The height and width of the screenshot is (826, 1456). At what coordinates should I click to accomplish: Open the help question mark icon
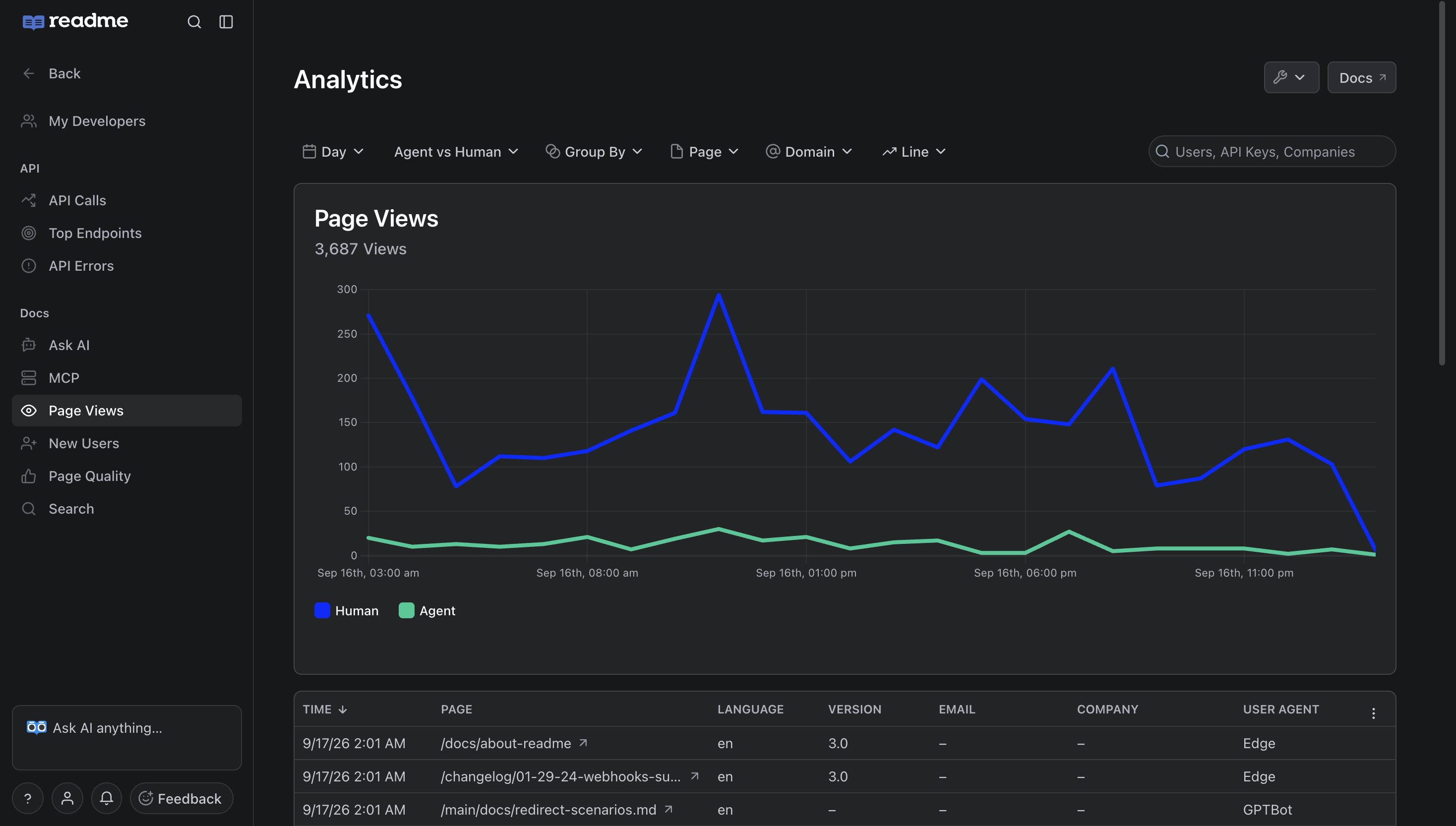click(x=27, y=798)
